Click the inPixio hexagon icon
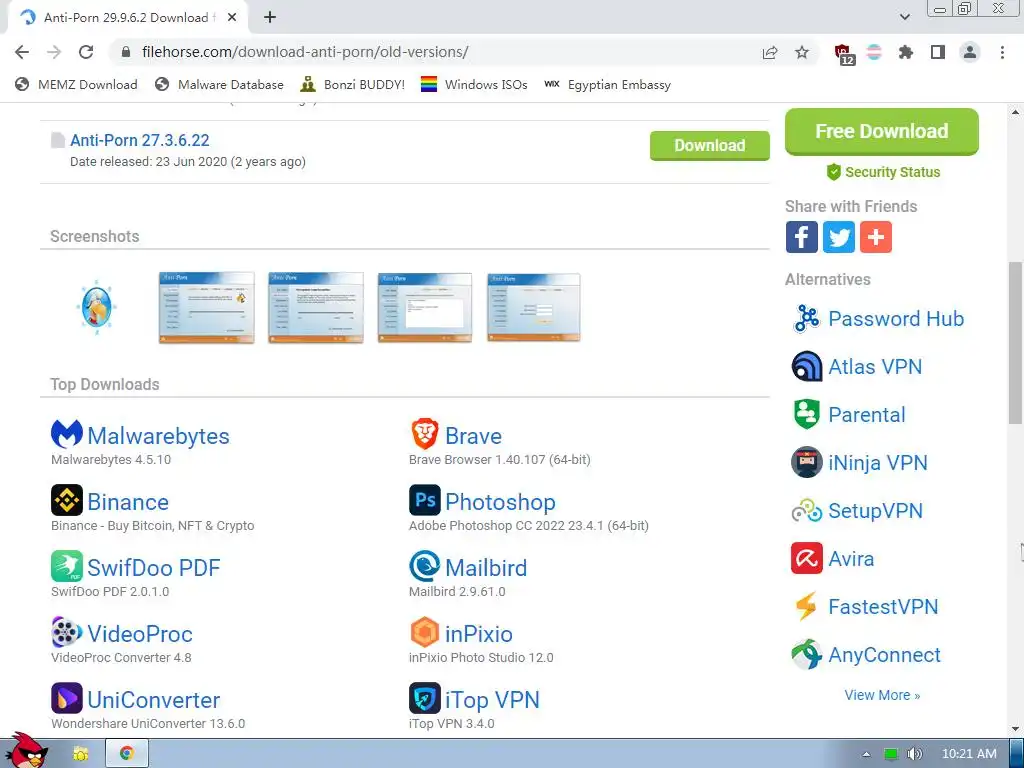The height and width of the screenshot is (768, 1024). (x=424, y=632)
